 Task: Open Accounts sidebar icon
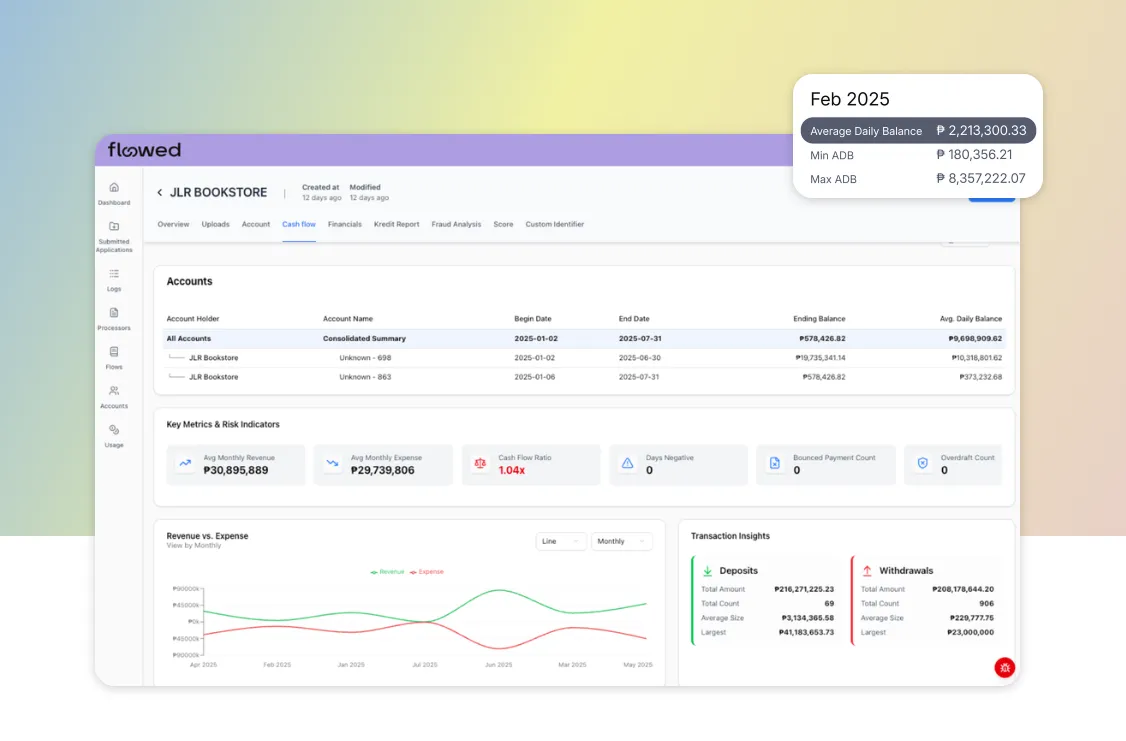coord(114,391)
